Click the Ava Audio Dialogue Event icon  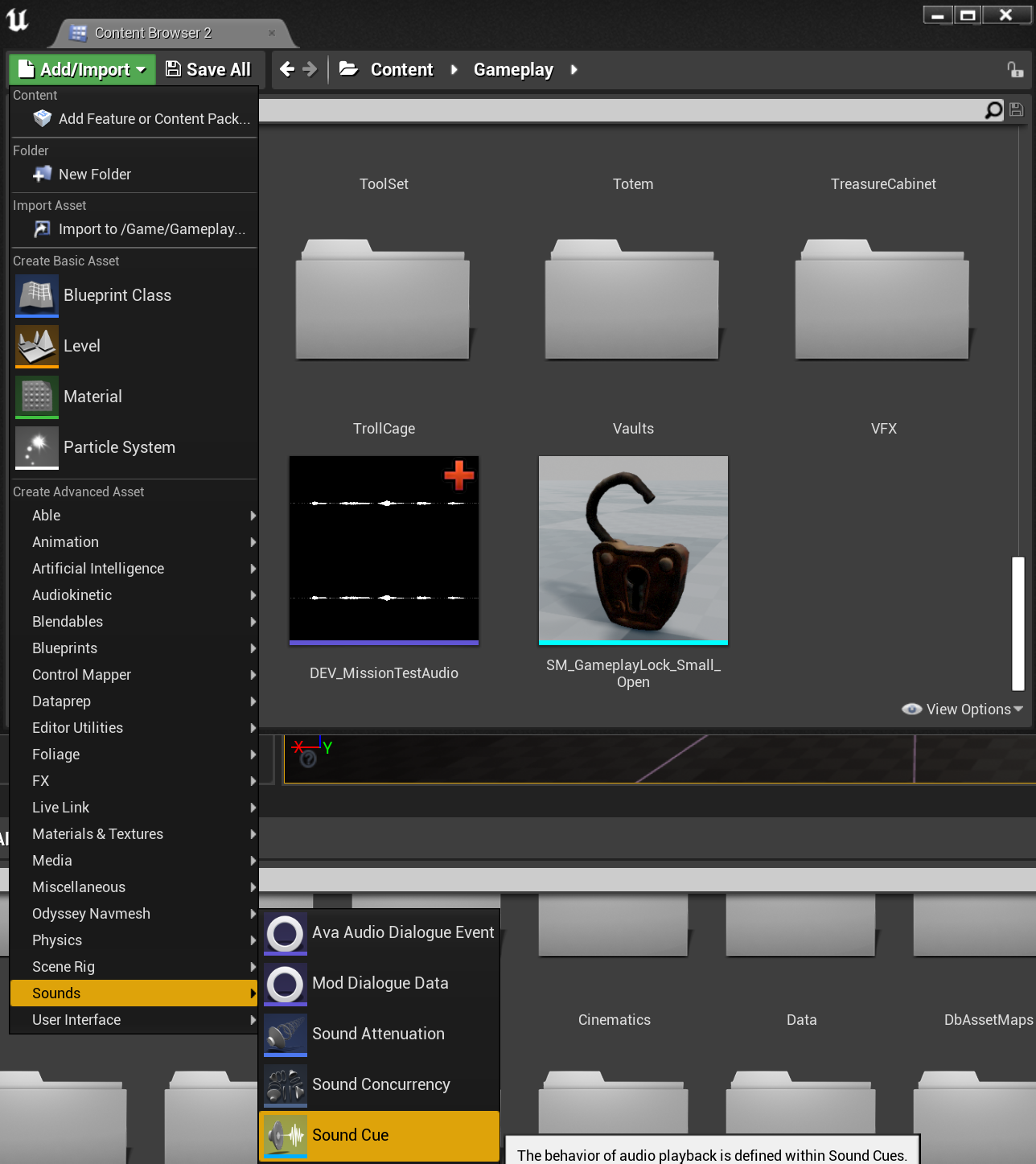coord(286,932)
